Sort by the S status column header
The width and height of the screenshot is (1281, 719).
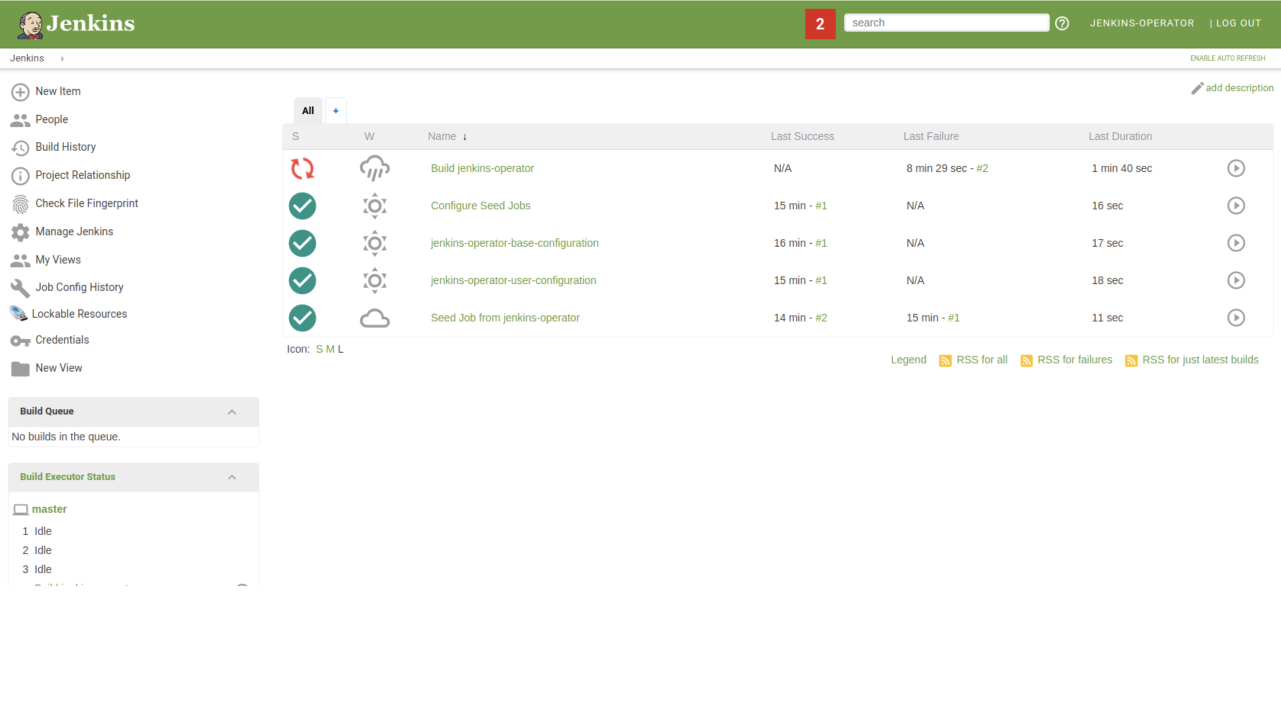point(296,136)
